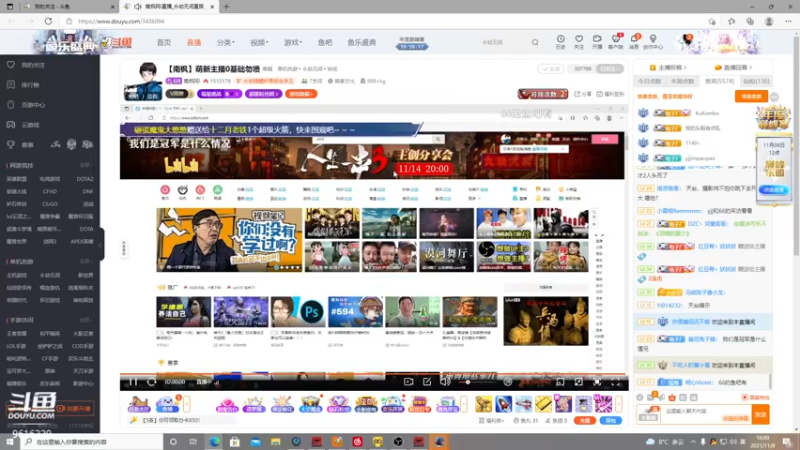Click the streamer avatar thumbnail
800x450 pixels.
coord(143,81)
